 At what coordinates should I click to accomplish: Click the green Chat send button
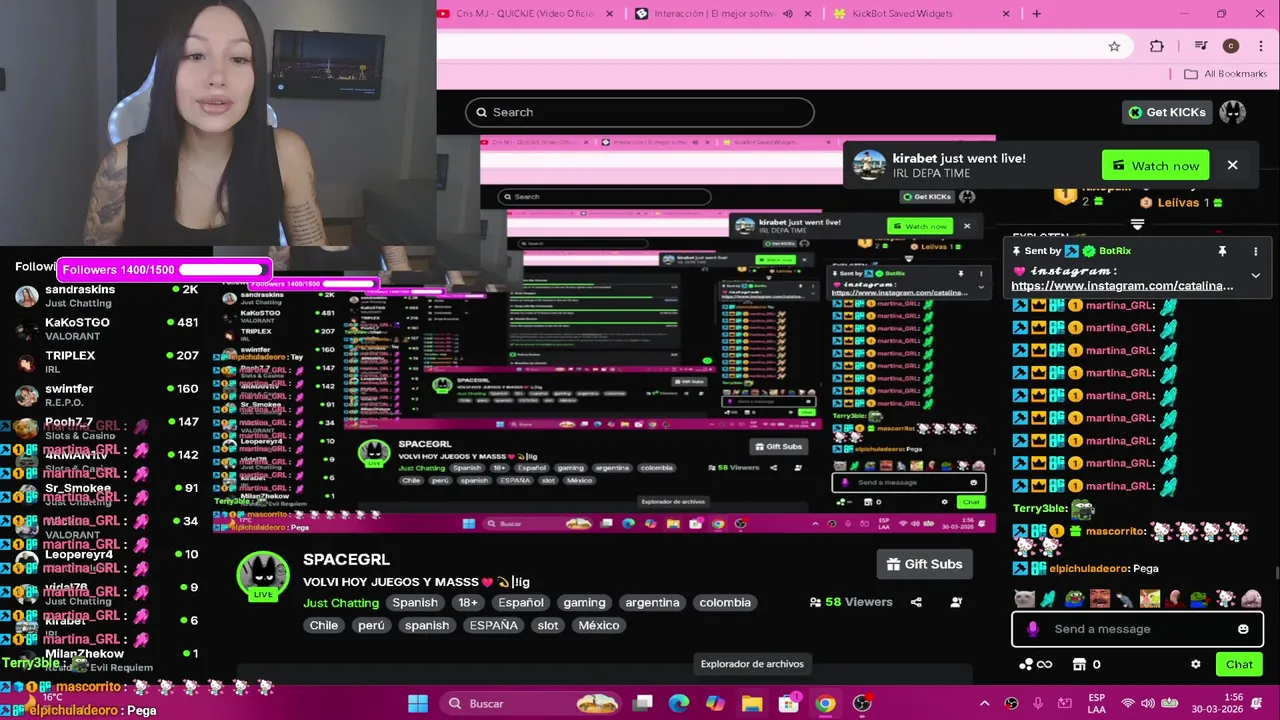click(1239, 664)
